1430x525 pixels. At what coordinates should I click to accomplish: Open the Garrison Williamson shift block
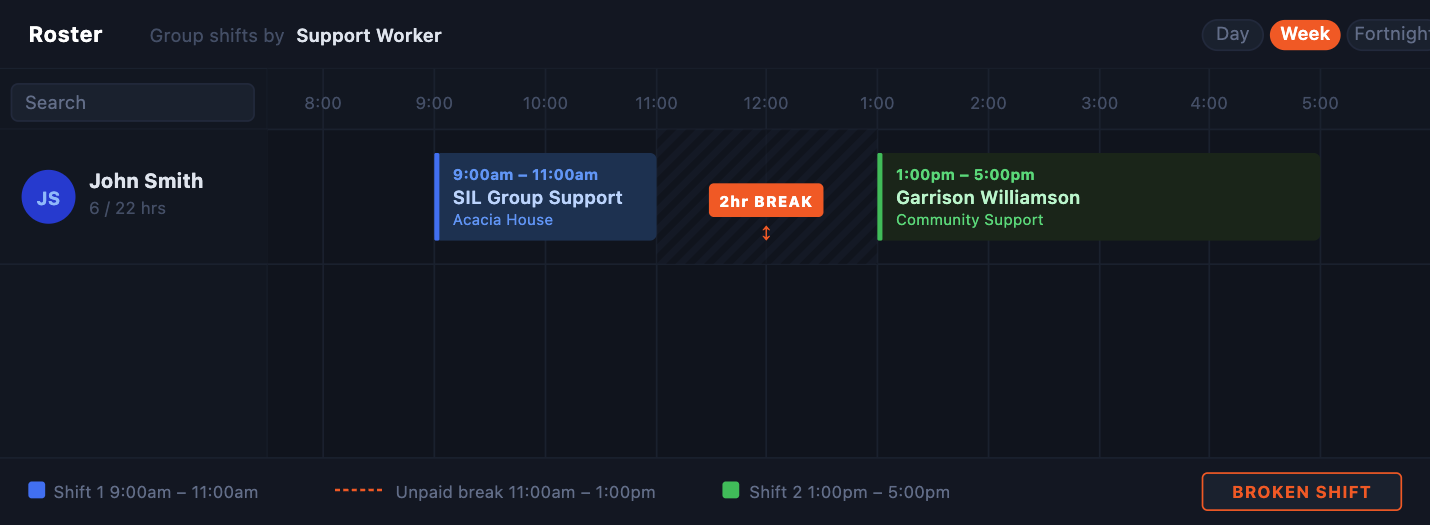click(1098, 197)
